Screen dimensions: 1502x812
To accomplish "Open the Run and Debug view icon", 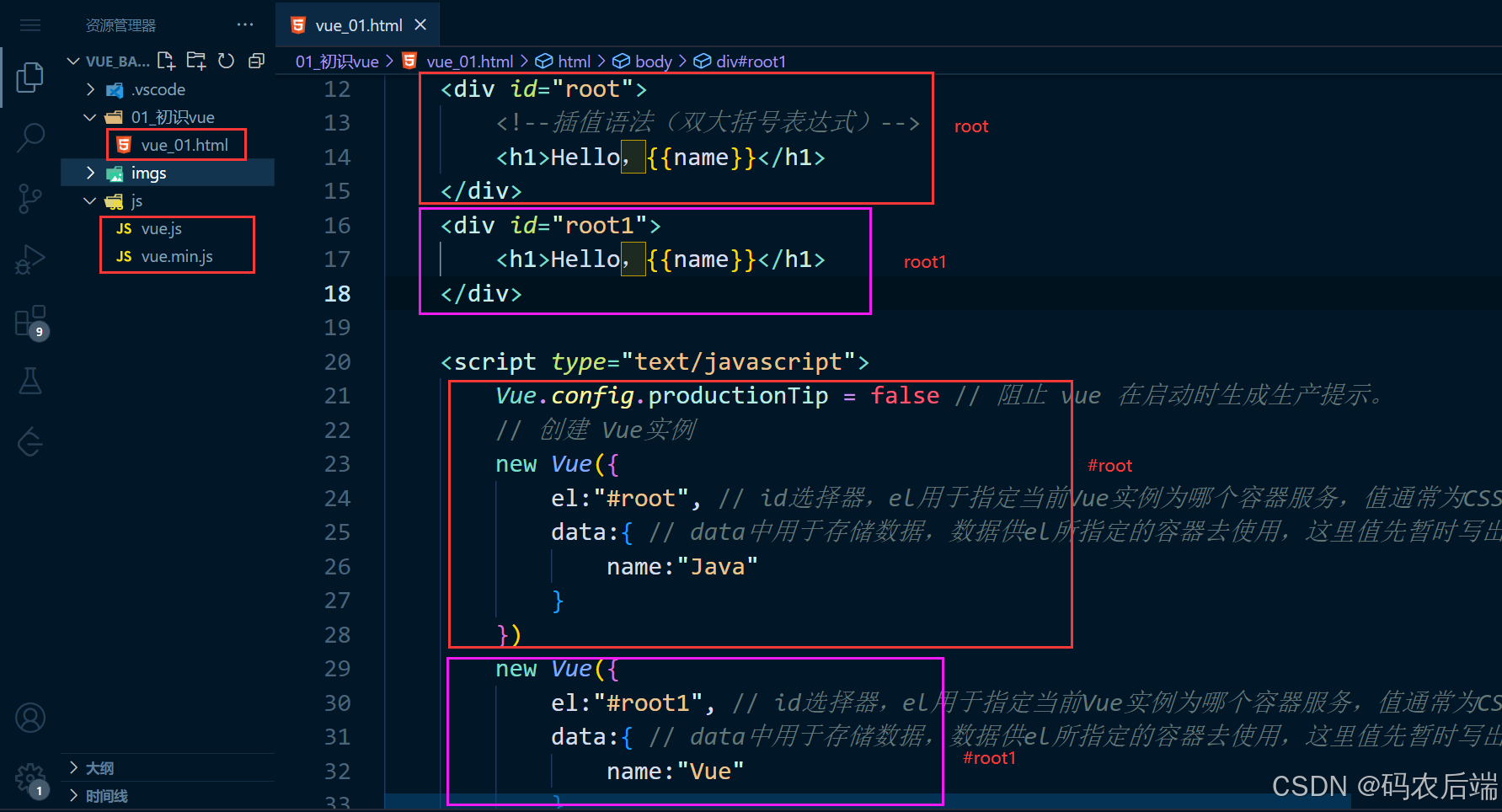I will pyautogui.click(x=30, y=259).
